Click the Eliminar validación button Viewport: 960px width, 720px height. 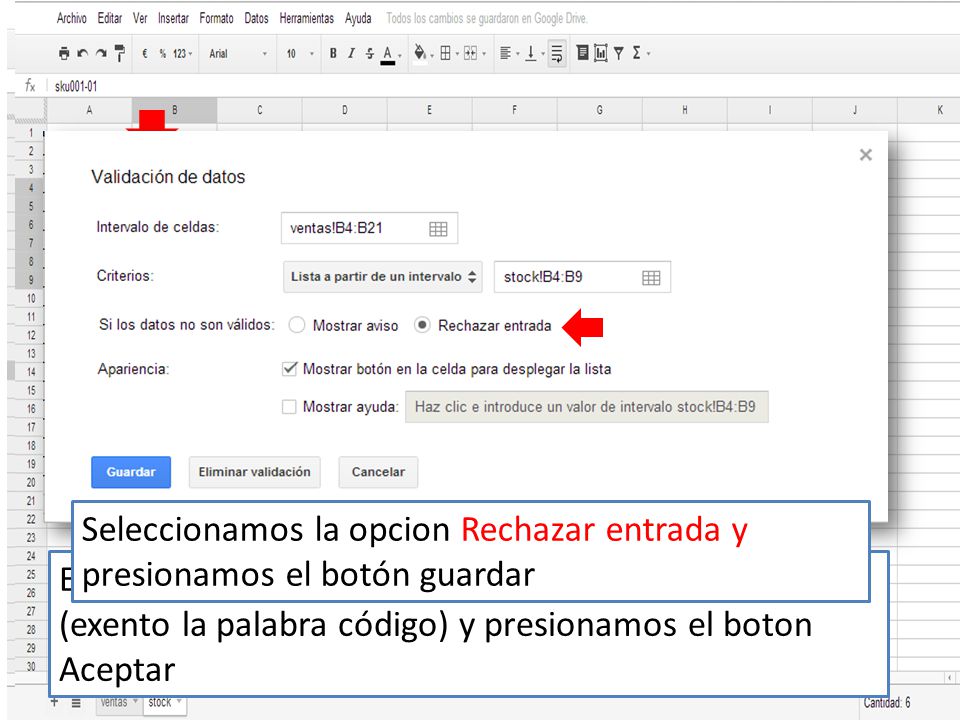point(255,472)
